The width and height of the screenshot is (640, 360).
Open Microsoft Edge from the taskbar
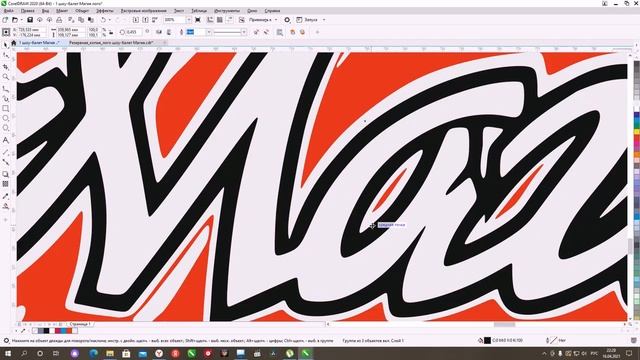click(93, 353)
